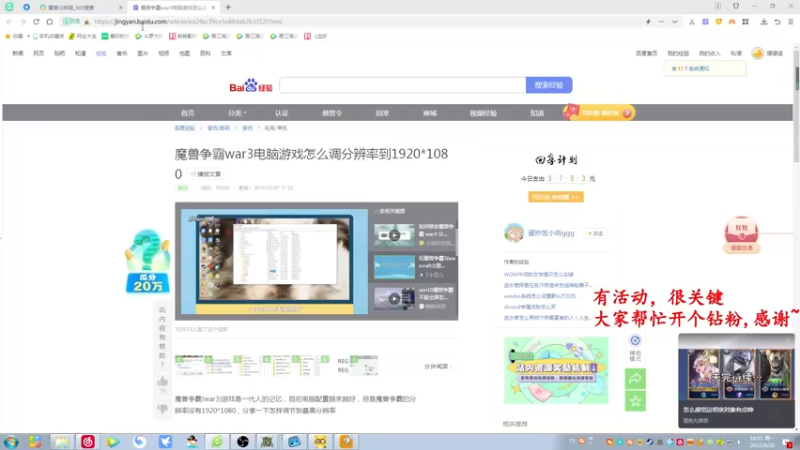Click the 红包 red envelope task icon
Screen dimensions: 800x450
pos(742,235)
